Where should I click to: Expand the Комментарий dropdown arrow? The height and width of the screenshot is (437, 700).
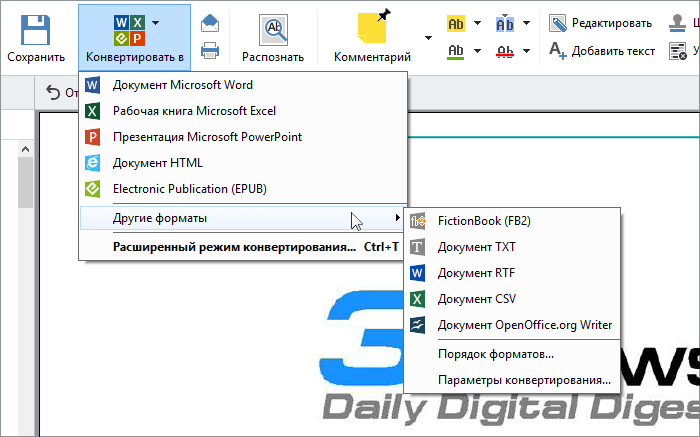(x=428, y=38)
